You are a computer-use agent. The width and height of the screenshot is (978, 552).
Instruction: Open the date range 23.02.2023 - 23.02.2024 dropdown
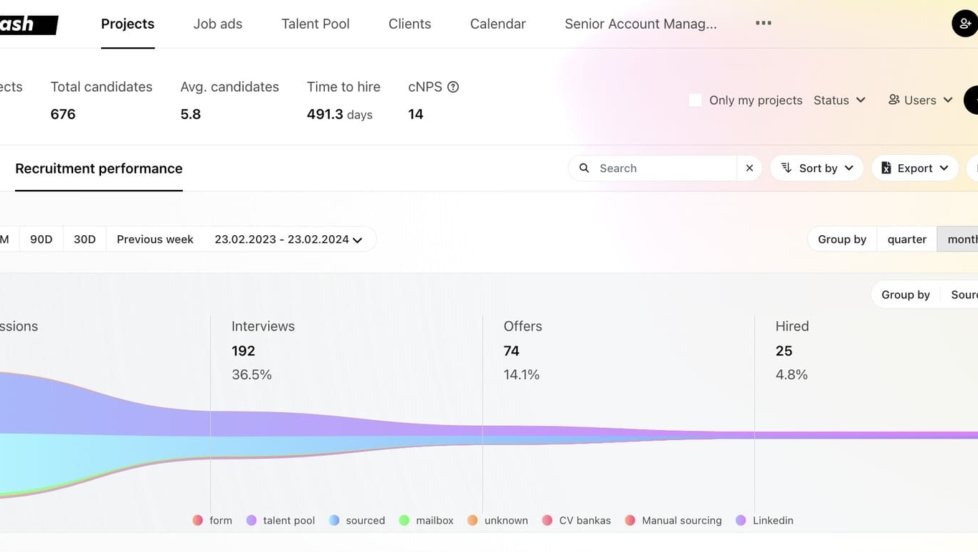[x=288, y=240]
